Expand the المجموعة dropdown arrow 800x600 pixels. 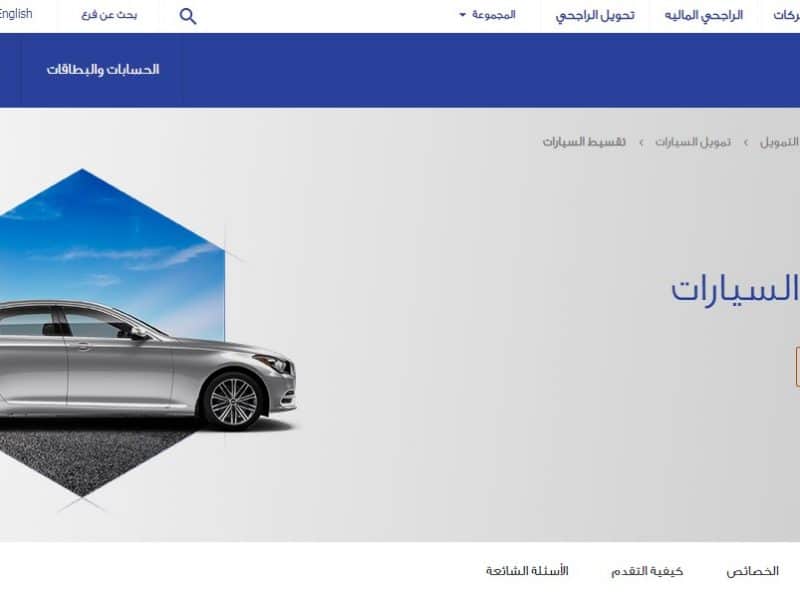click(x=463, y=15)
